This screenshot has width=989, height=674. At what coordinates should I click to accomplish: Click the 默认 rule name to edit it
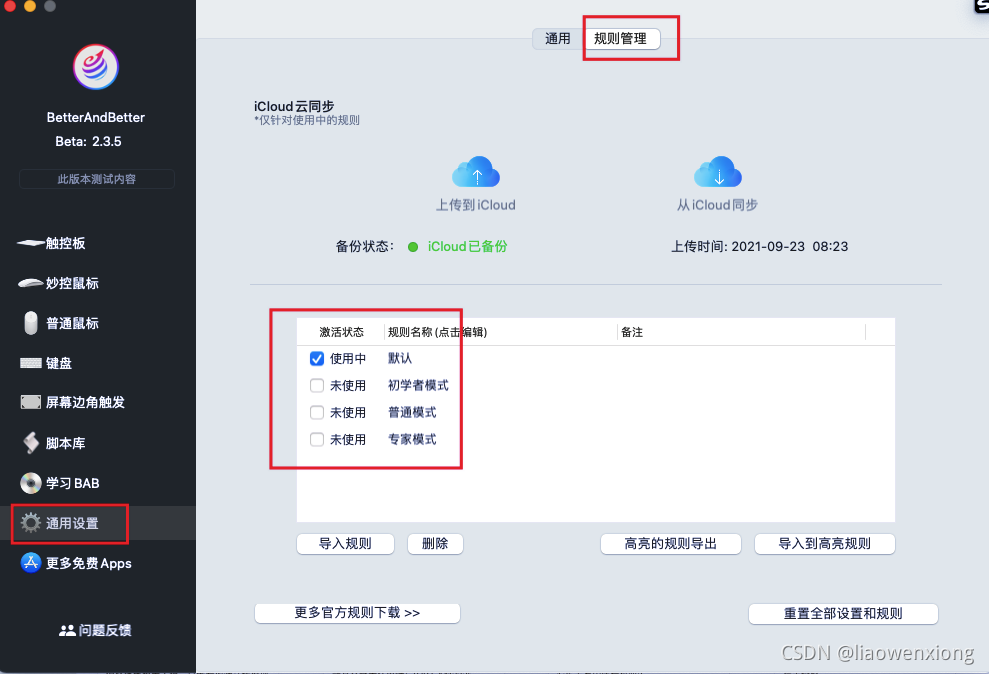397,358
